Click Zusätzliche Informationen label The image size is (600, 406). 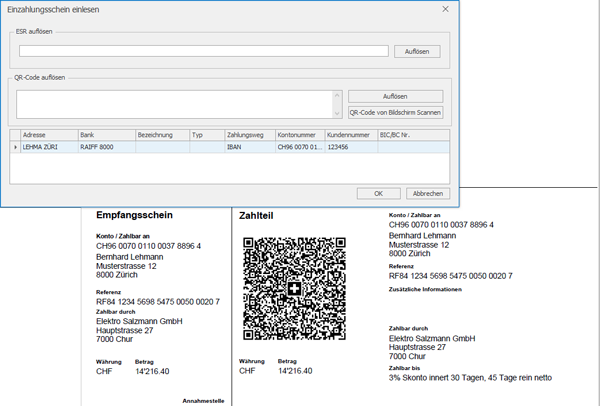point(425,289)
